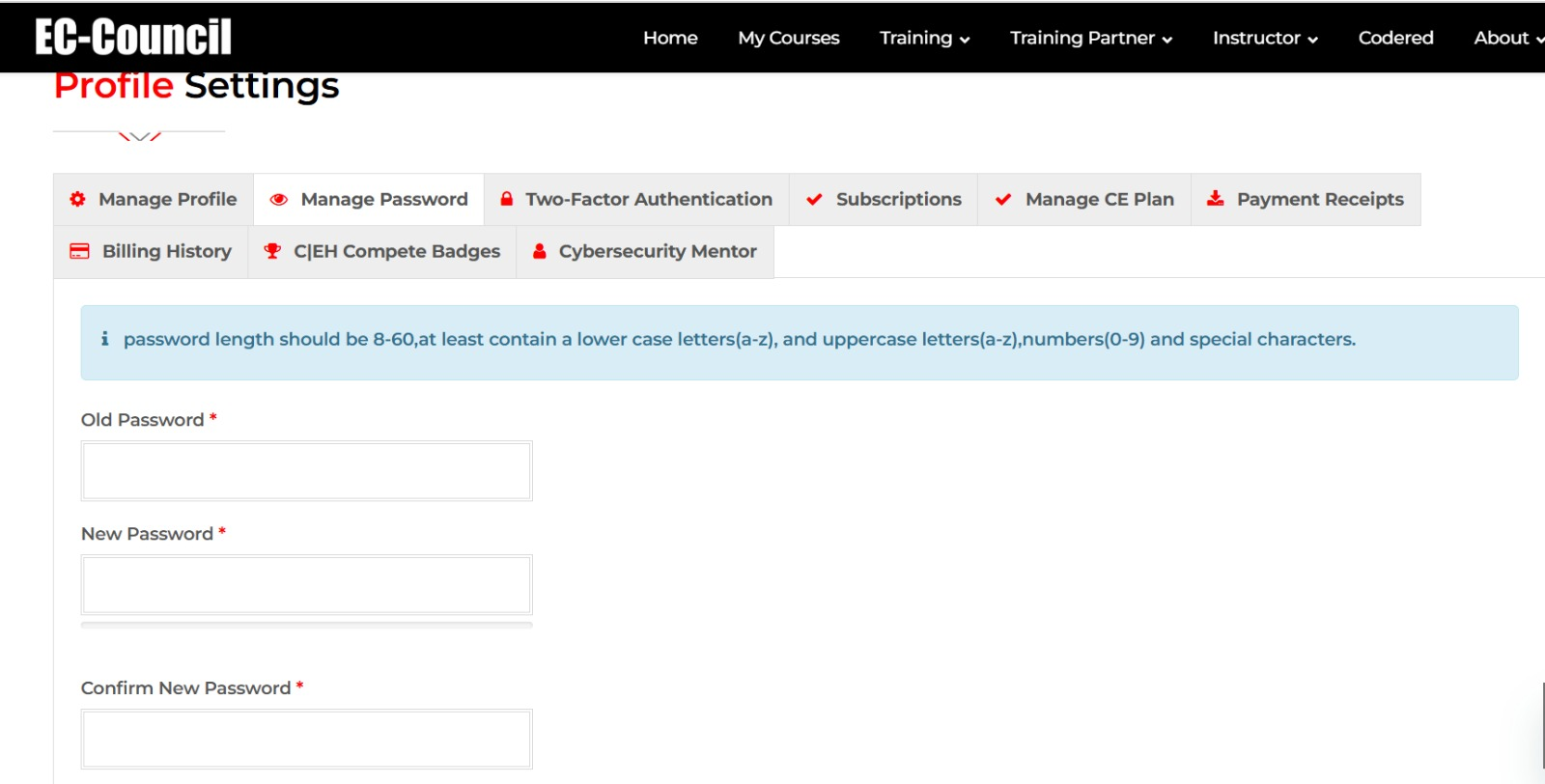Focus the Confirm New Password field
The image size is (1545, 784).
[x=306, y=740]
